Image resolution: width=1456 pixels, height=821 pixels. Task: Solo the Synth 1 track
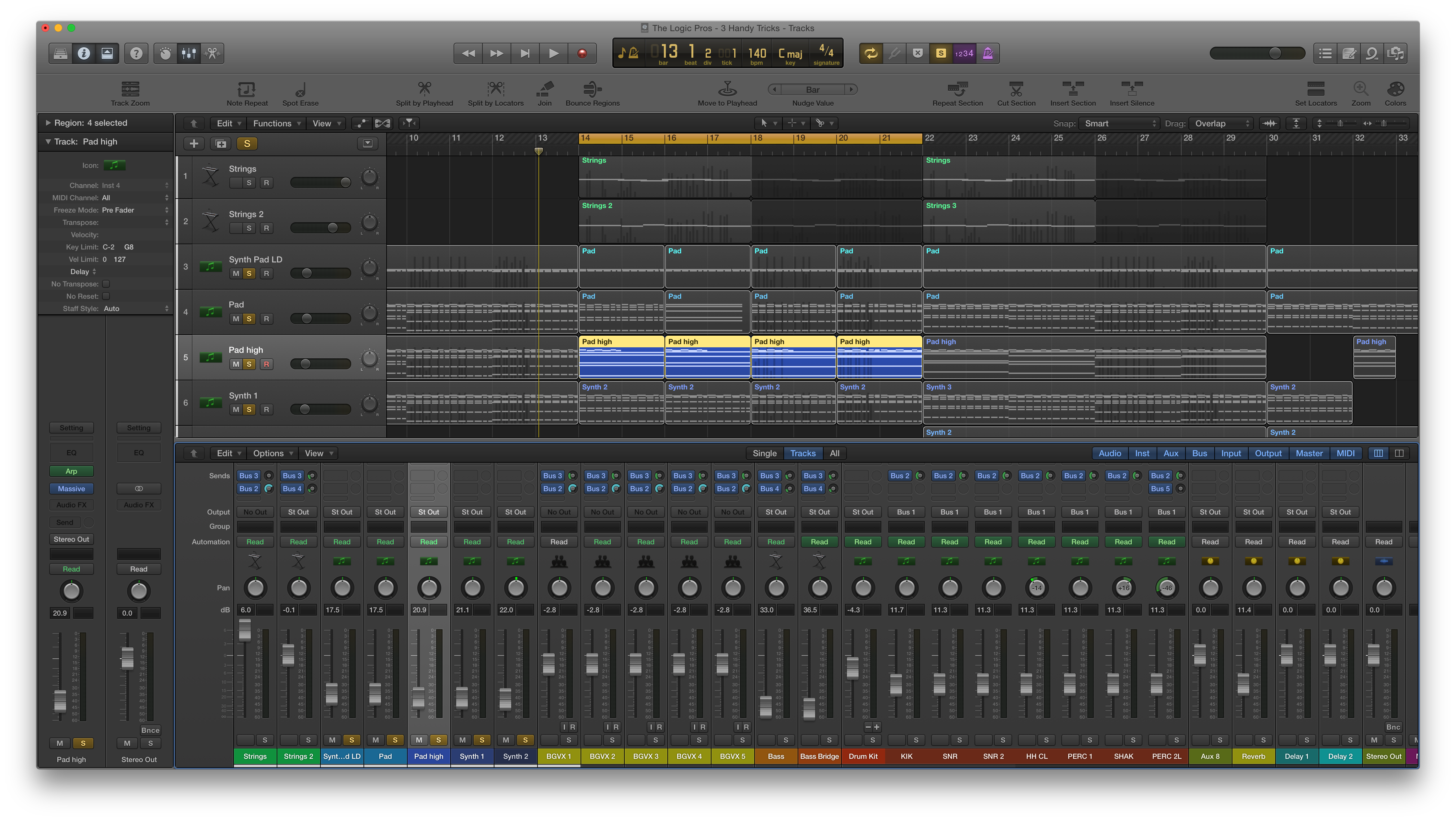(x=249, y=409)
